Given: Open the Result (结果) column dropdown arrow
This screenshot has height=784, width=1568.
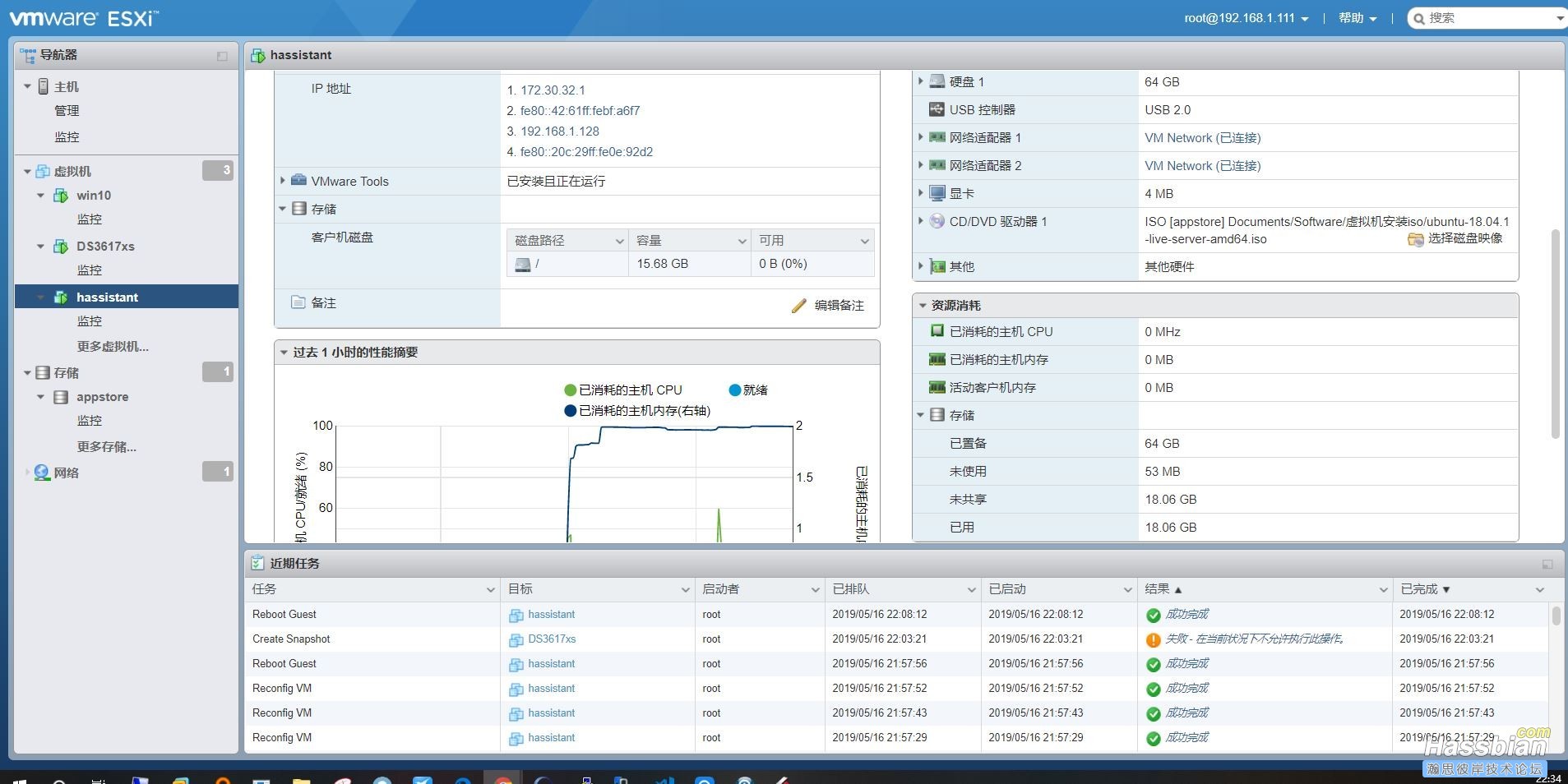Looking at the screenshot, I should tap(1383, 590).
